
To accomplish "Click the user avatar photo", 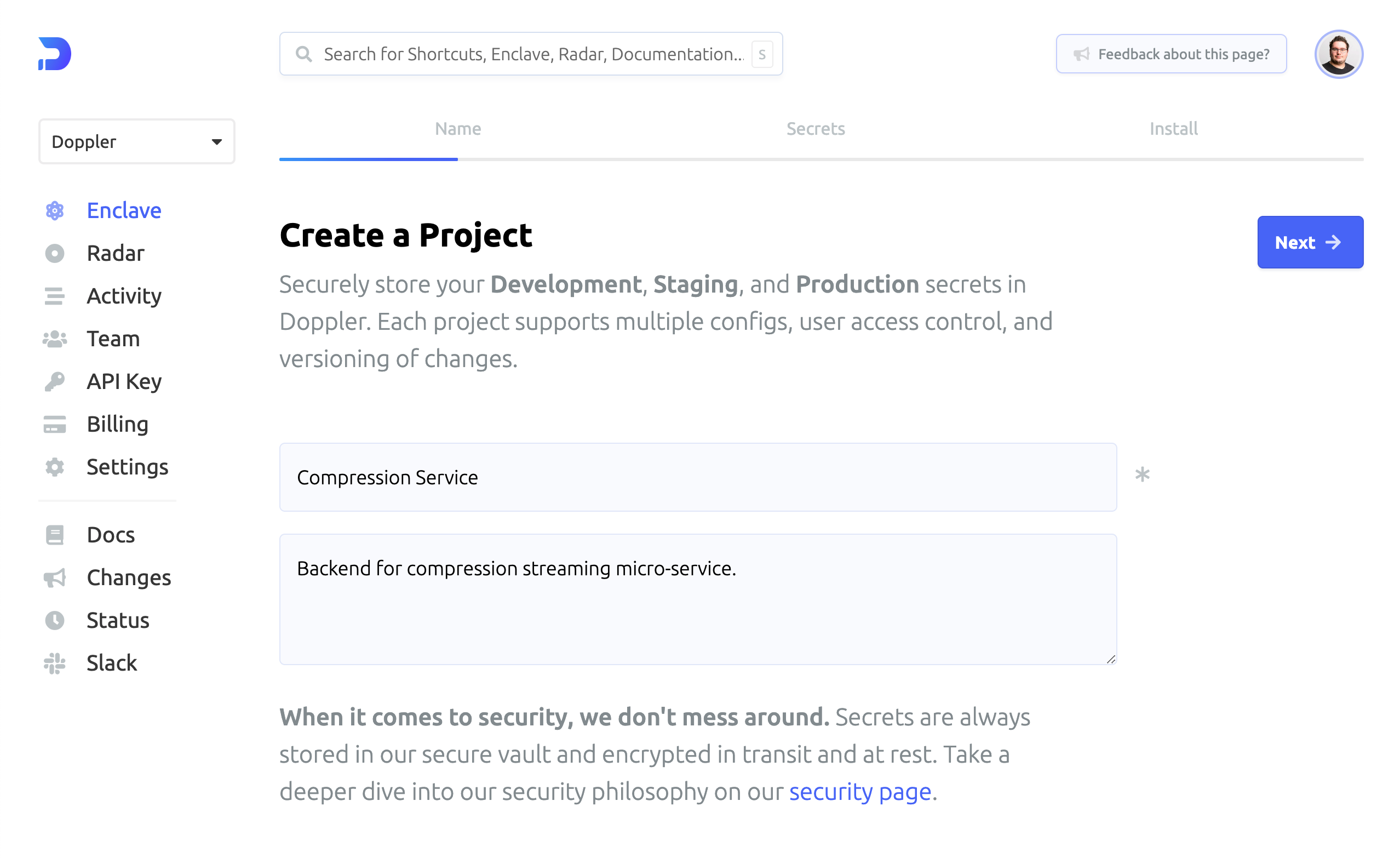I will tap(1339, 54).
